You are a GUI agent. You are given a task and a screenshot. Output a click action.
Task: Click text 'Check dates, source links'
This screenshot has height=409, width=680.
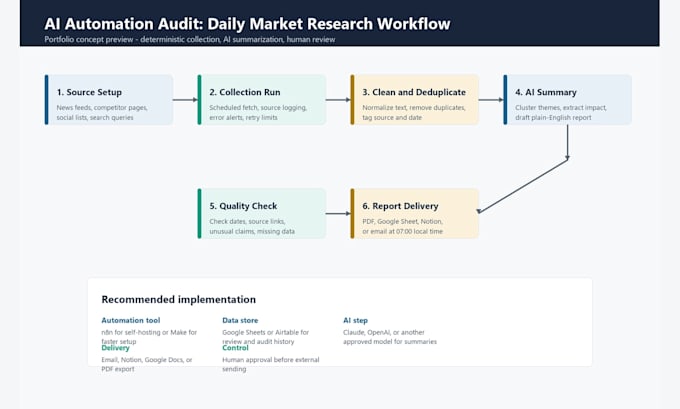(x=247, y=221)
